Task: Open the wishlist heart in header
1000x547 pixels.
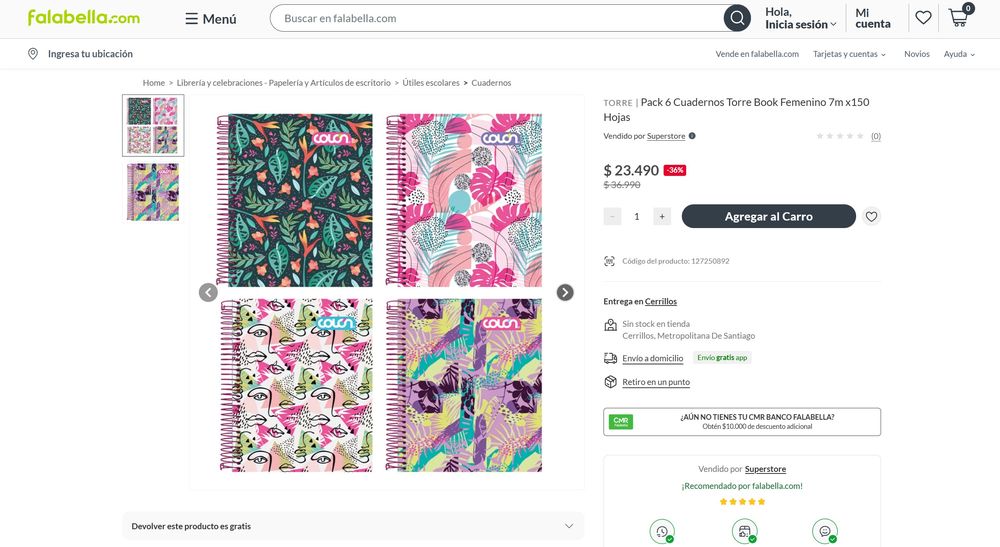Action: (923, 18)
